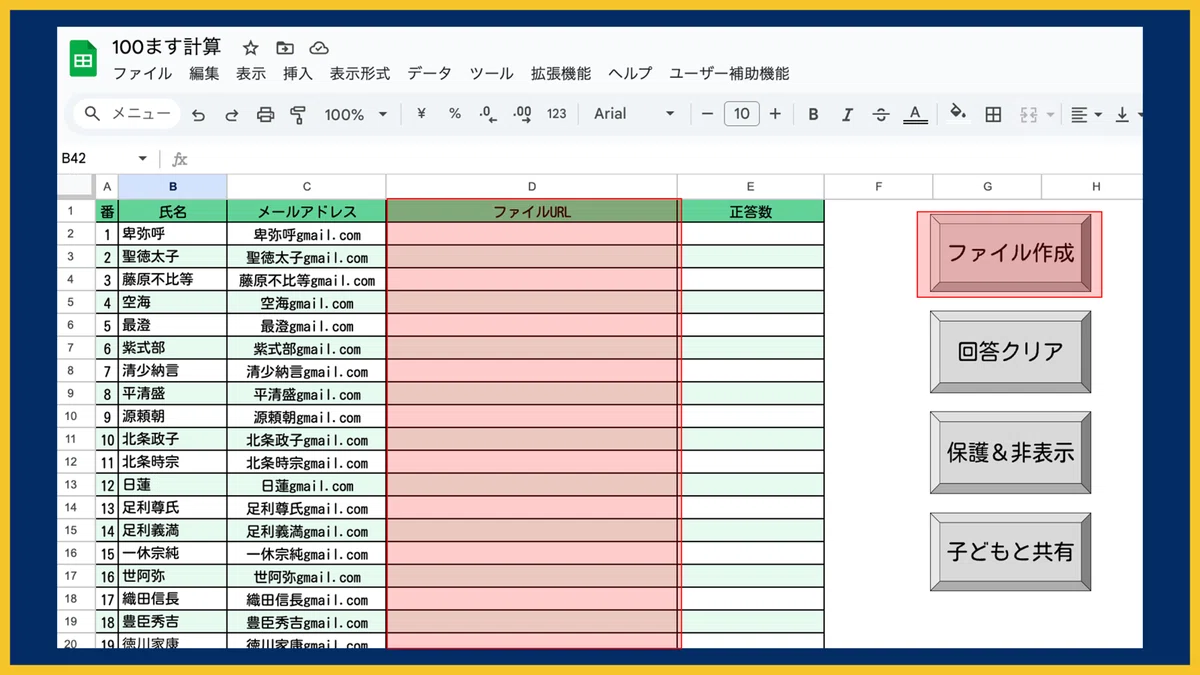Open the 編集 menu
Image resolution: width=1200 pixels, height=675 pixels.
[x=204, y=73]
